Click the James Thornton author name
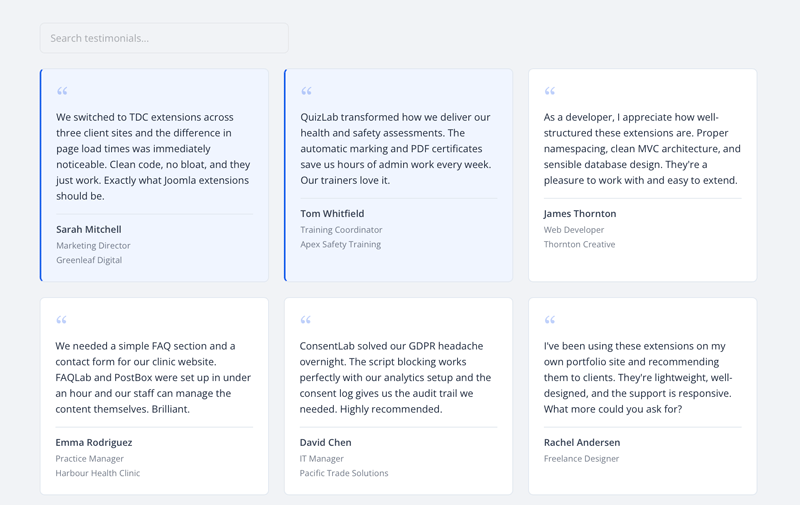This screenshot has height=505, width=800. [580, 213]
